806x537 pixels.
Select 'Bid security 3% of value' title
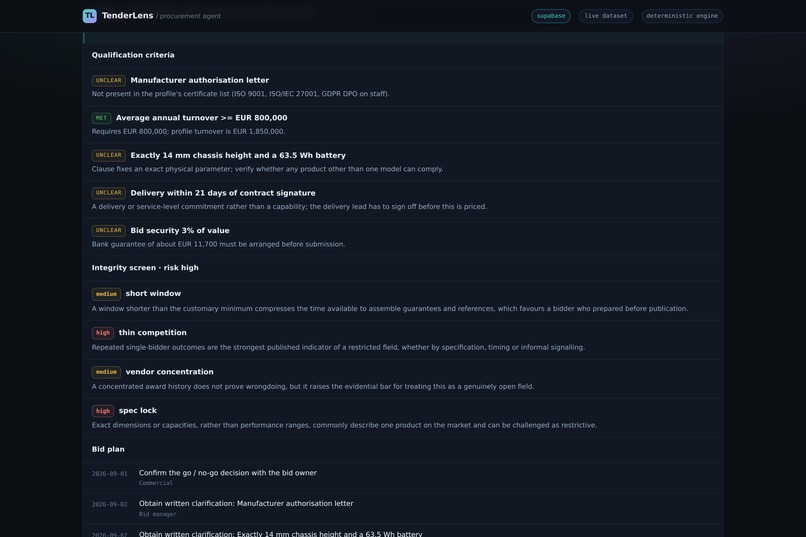[x=180, y=230]
